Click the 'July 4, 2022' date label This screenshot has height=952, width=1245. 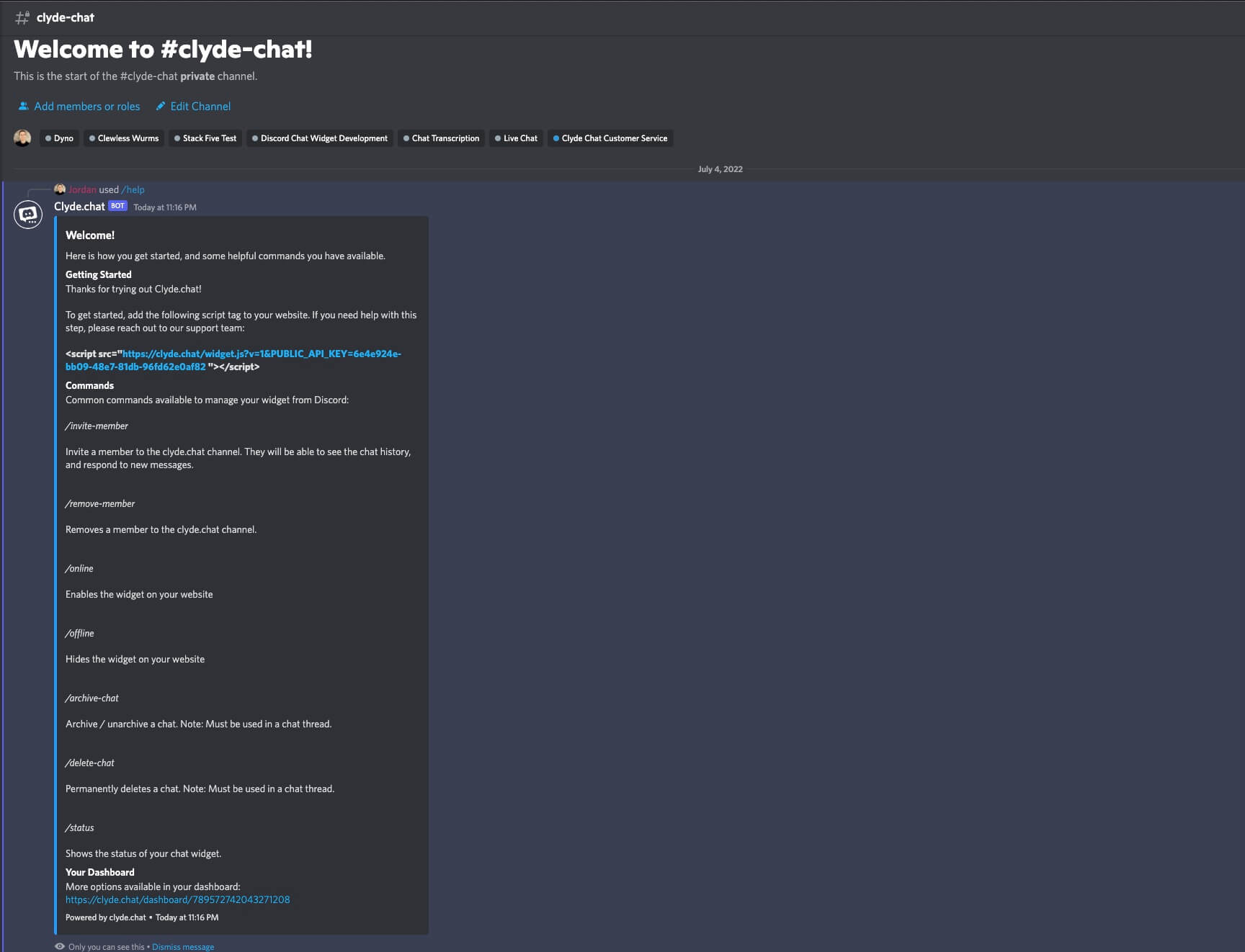coord(720,169)
